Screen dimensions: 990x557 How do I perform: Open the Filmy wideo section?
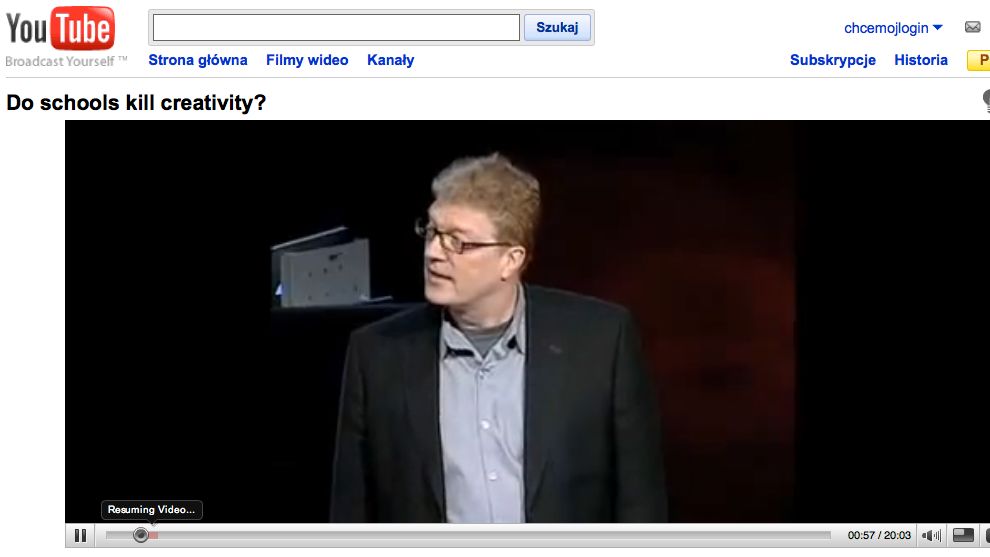(x=307, y=60)
